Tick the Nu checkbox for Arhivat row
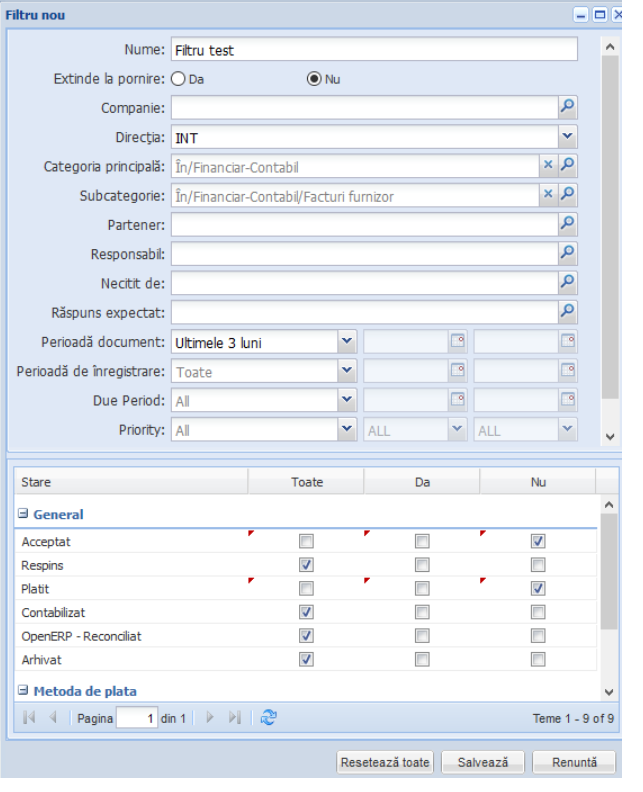Viewport: 643px width, 792px height. click(x=538, y=658)
